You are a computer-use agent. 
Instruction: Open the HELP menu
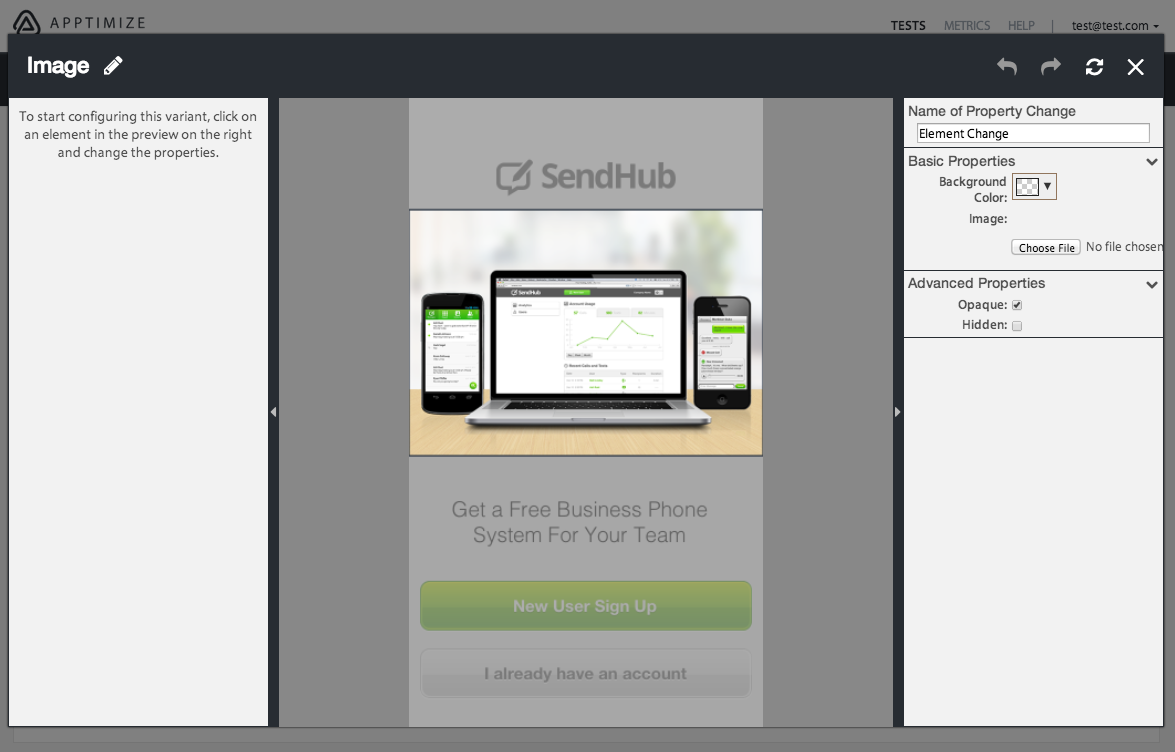[1021, 25]
